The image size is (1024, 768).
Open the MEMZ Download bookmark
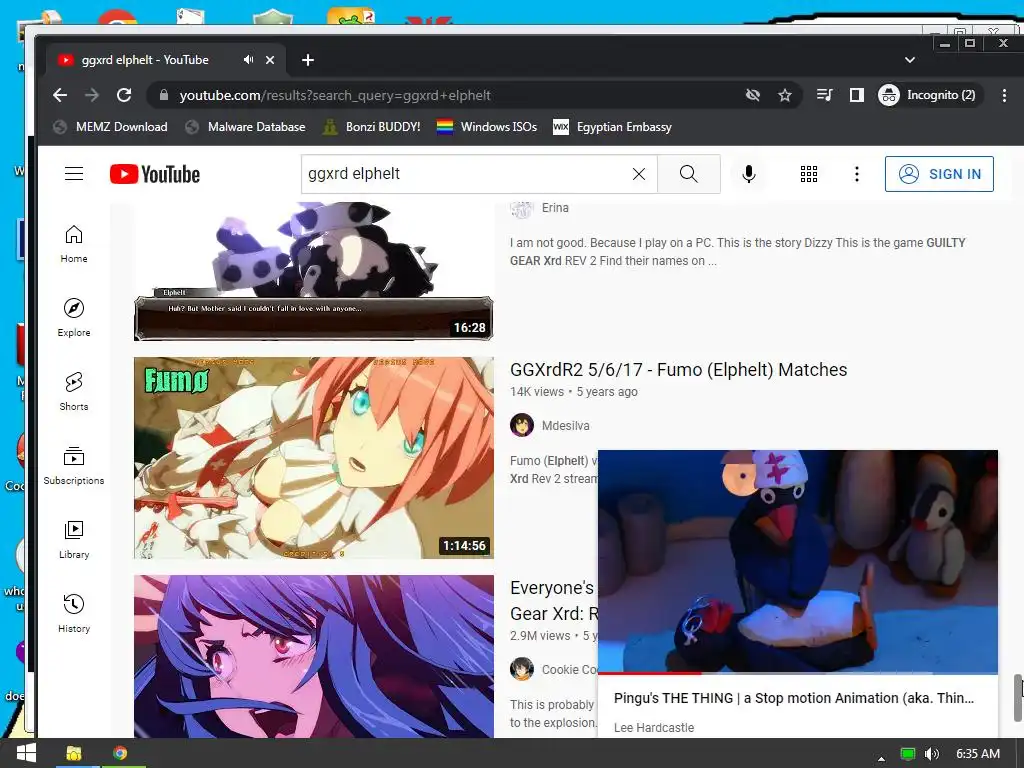point(110,127)
